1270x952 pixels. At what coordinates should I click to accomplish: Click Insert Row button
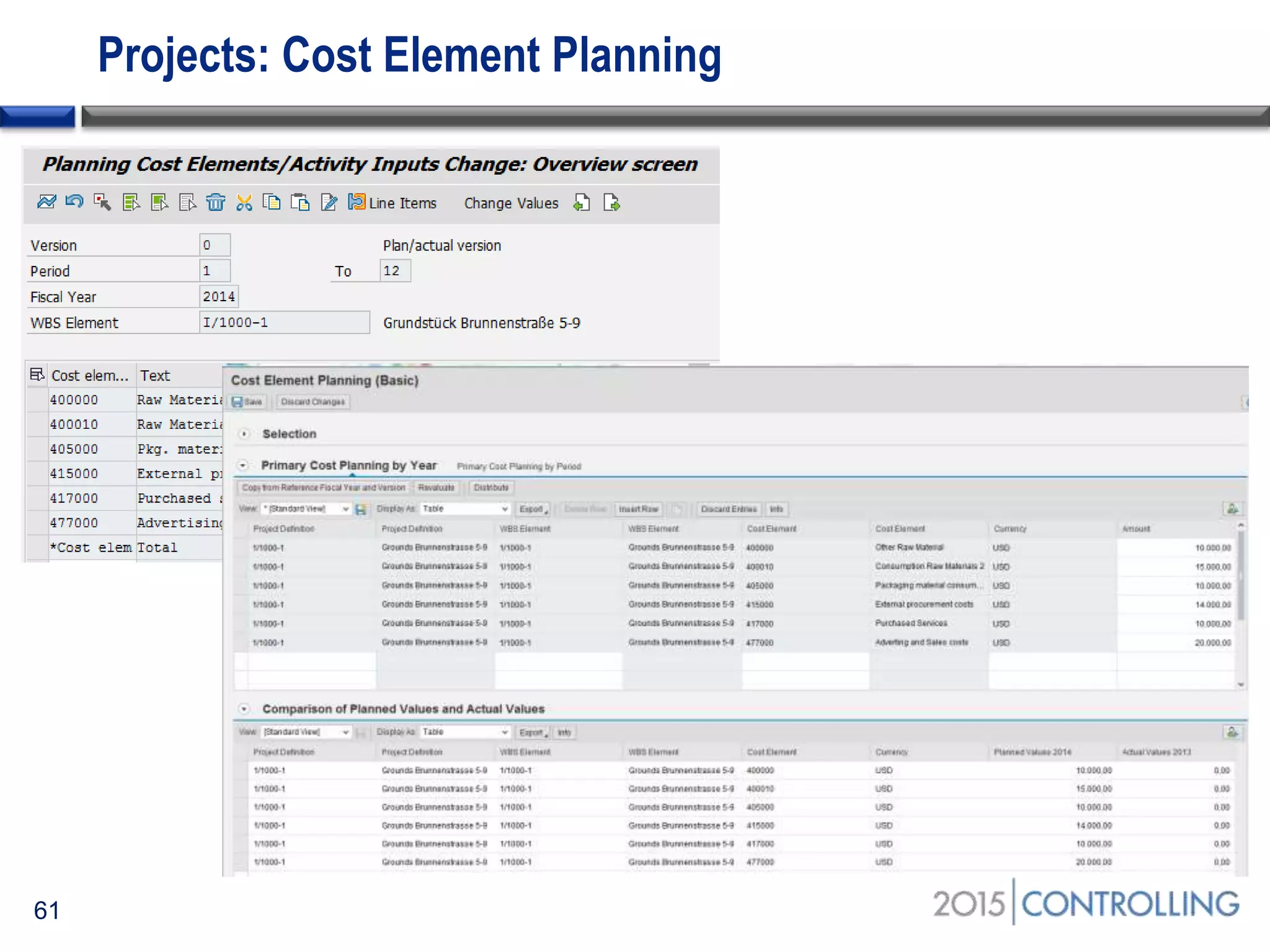638,509
